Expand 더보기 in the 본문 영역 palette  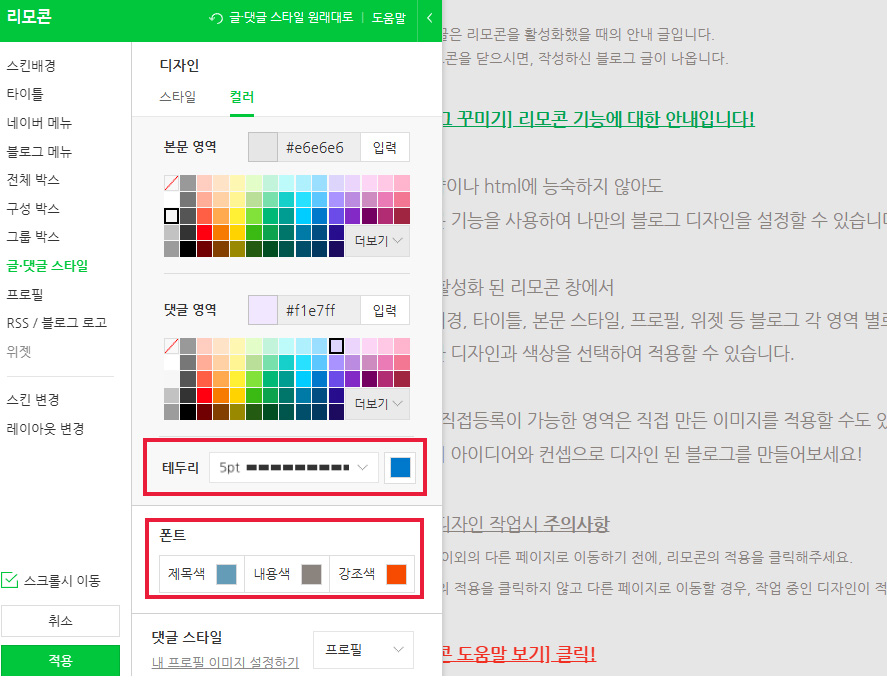coord(377,240)
